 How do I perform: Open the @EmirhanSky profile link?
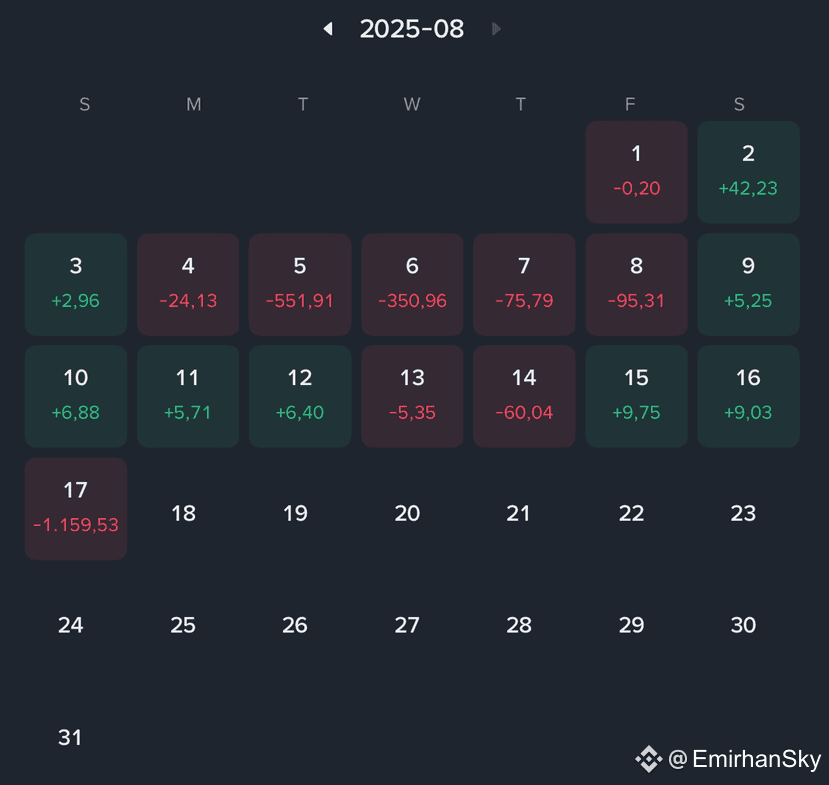coord(744,759)
